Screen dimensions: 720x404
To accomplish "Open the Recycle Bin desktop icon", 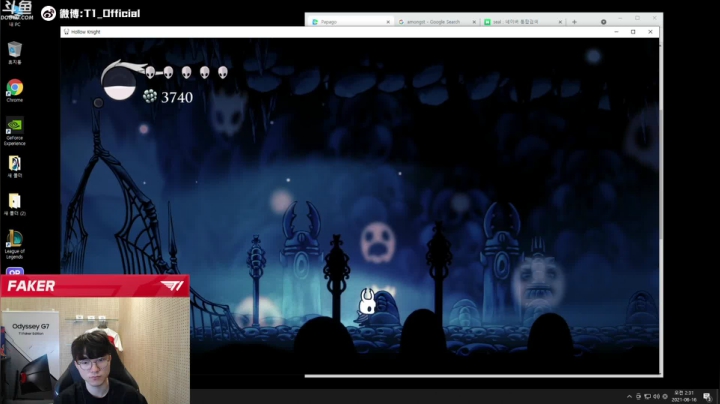I will coord(15,52).
